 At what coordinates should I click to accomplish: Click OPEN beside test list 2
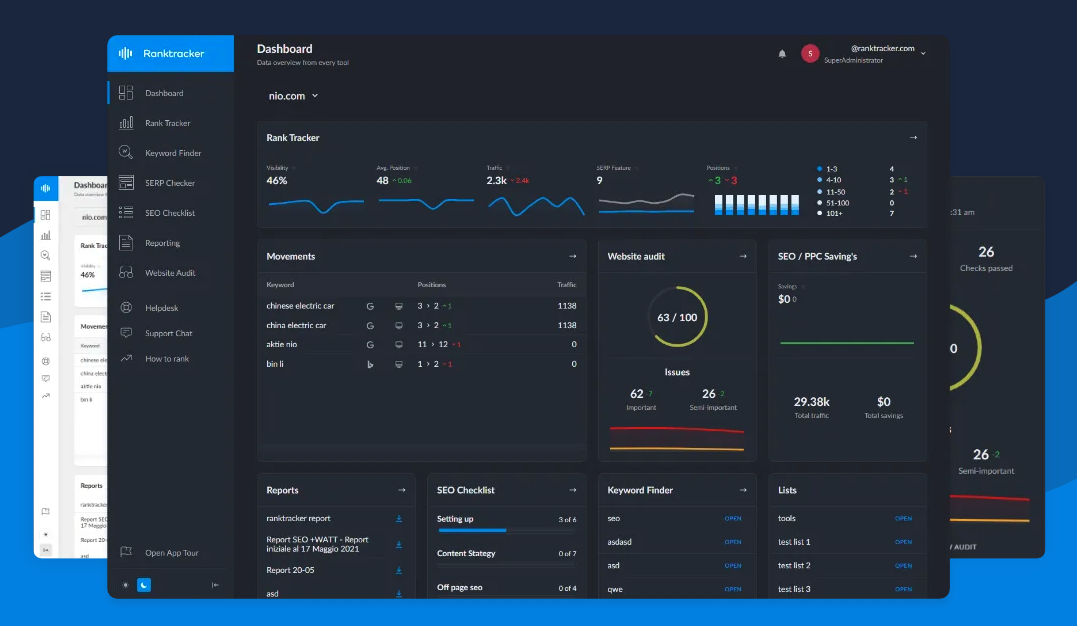903,566
